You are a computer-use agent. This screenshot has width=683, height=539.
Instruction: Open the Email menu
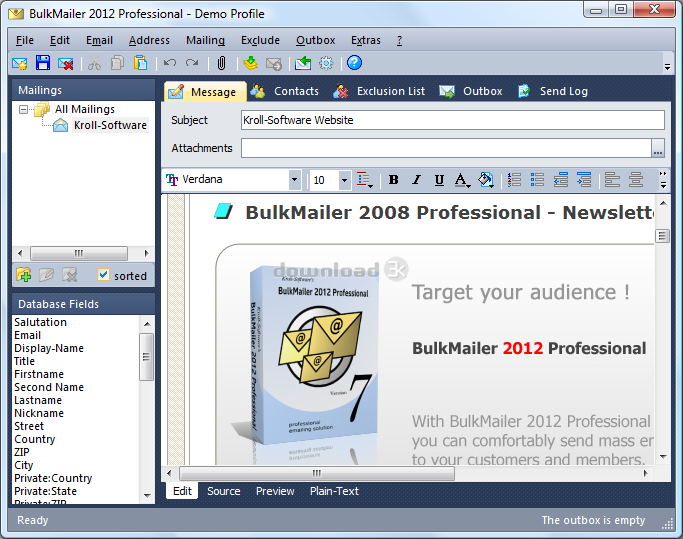99,40
